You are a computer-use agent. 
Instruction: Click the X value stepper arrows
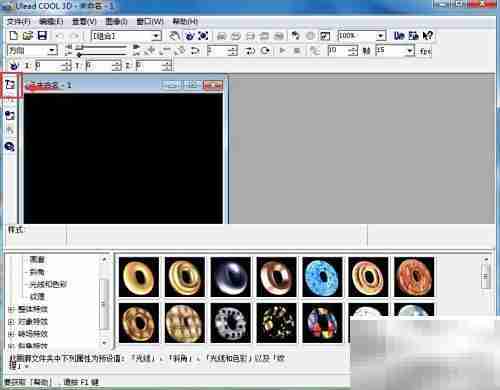coord(67,66)
